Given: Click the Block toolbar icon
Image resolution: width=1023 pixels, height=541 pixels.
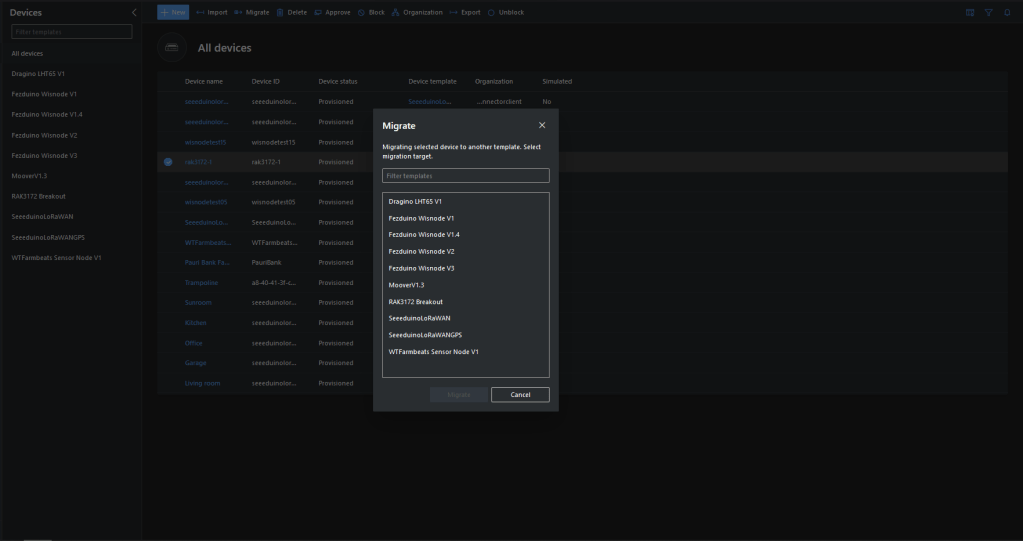Looking at the screenshot, I should click(x=361, y=12).
